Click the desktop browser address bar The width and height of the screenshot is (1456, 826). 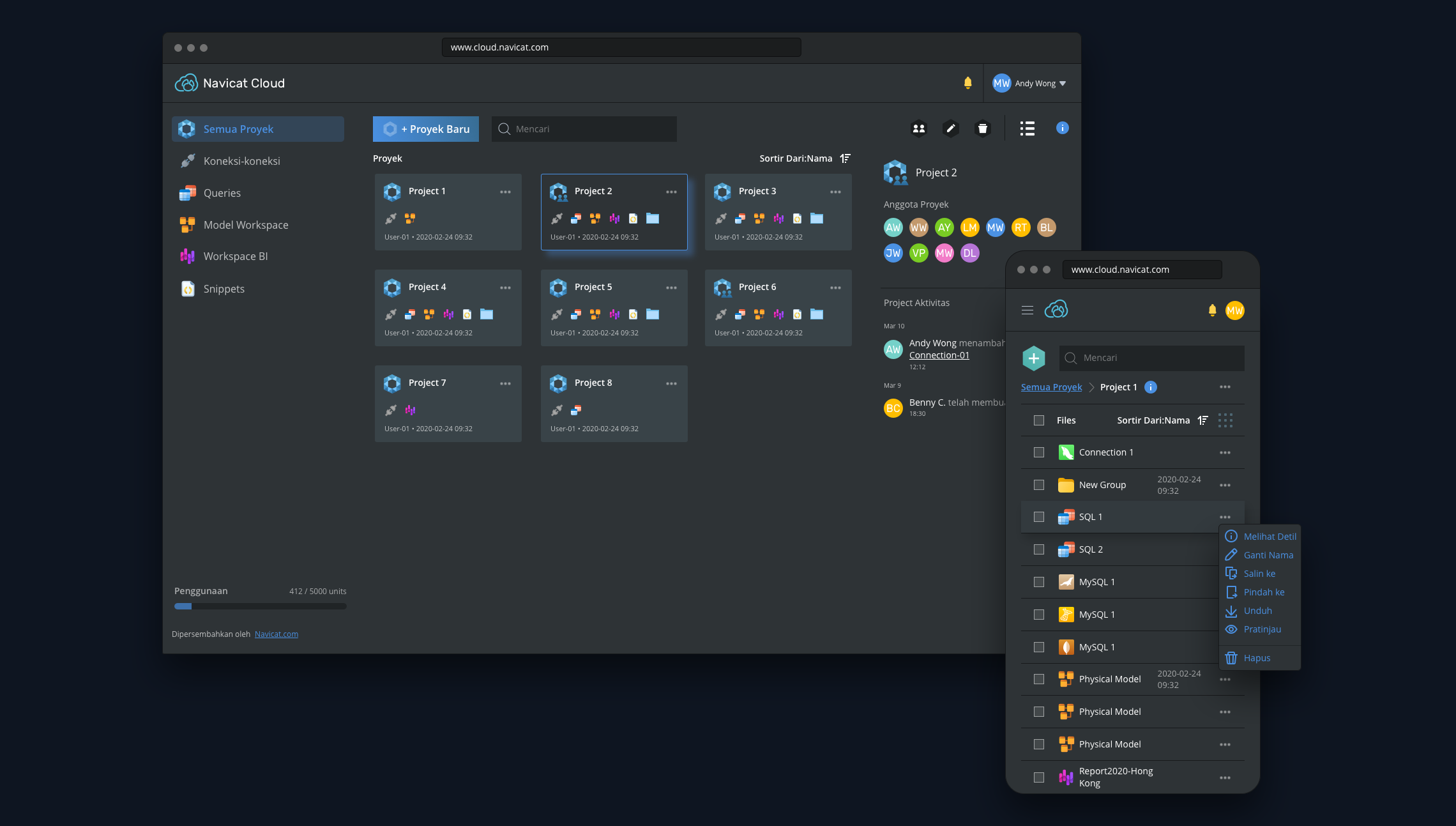(x=621, y=47)
